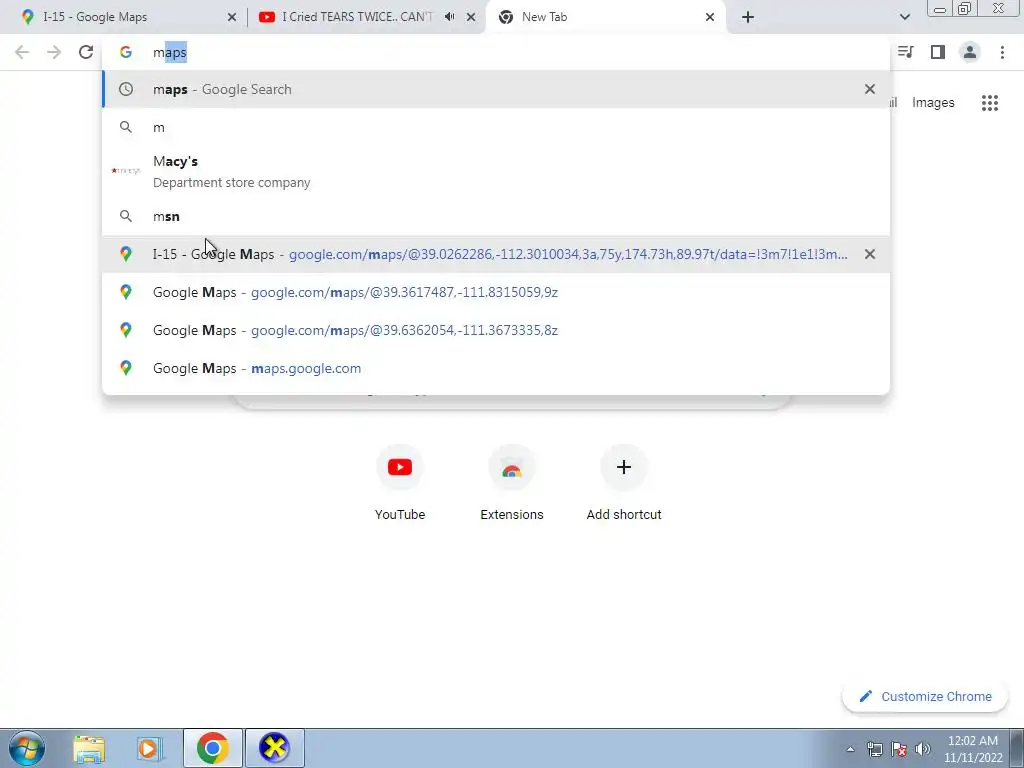This screenshot has width=1024, height=768.
Task: Open the Action Center flag icon
Action: [x=899, y=749]
